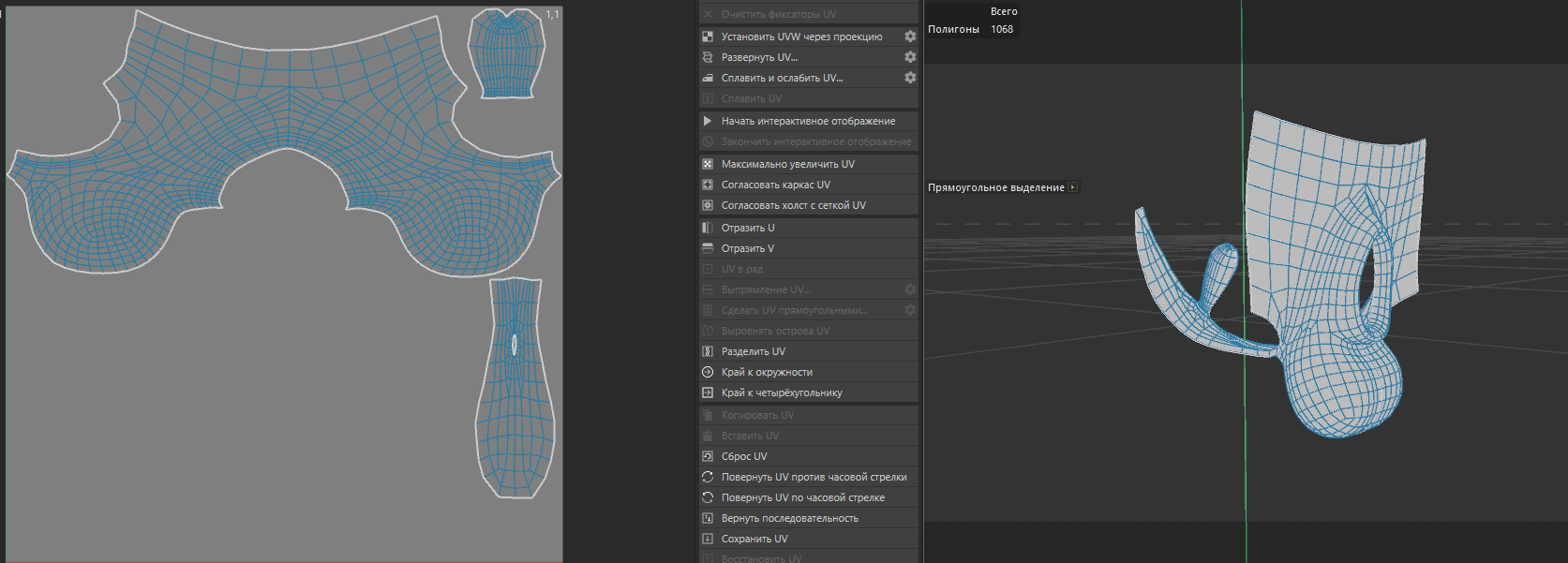Click the Всего column header
The height and width of the screenshot is (563, 1568).
1004,11
